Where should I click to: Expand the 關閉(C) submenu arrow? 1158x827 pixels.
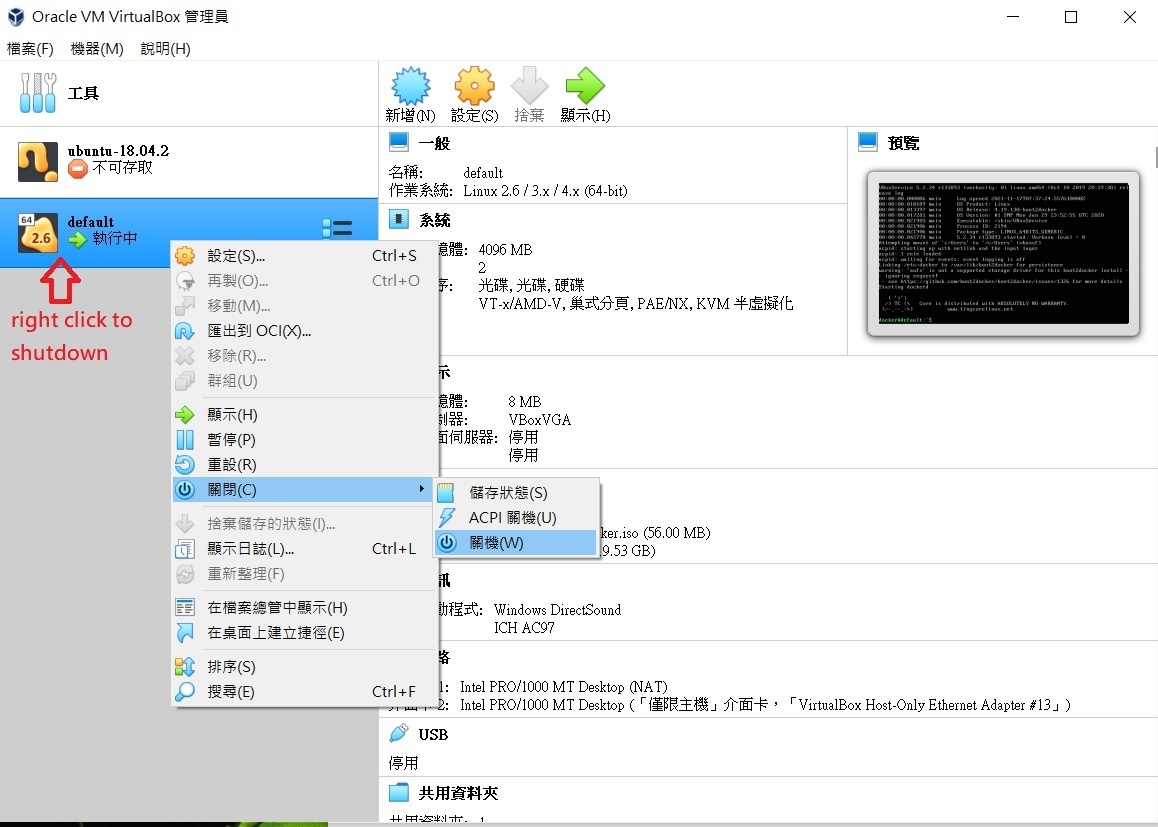click(x=422, y=489)
